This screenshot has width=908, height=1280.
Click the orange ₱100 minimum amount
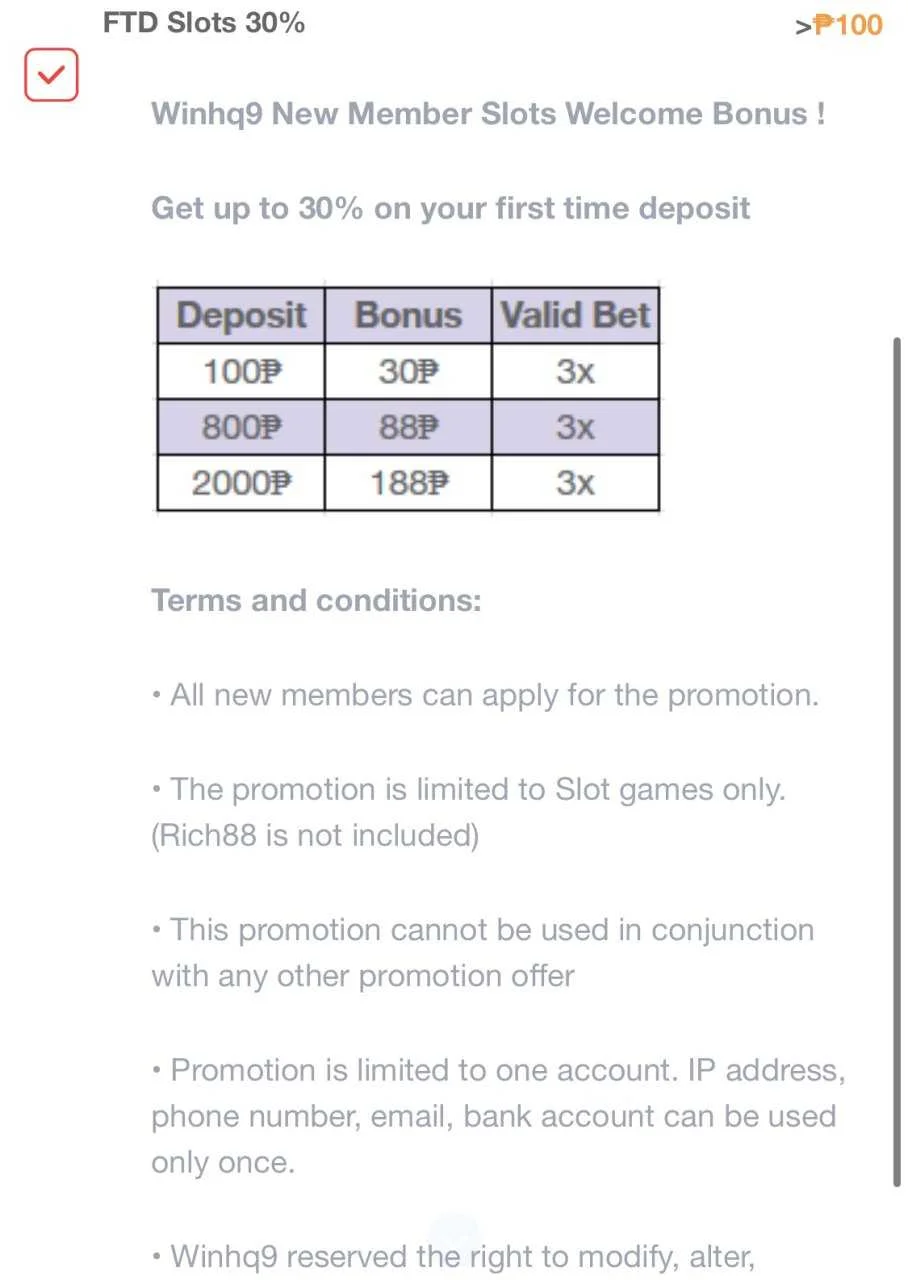848,24
